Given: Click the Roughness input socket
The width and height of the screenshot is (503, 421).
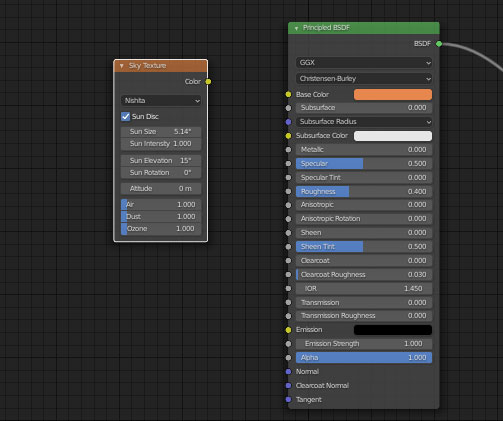Looking at the screenshot, I should (x=288, y=192).
